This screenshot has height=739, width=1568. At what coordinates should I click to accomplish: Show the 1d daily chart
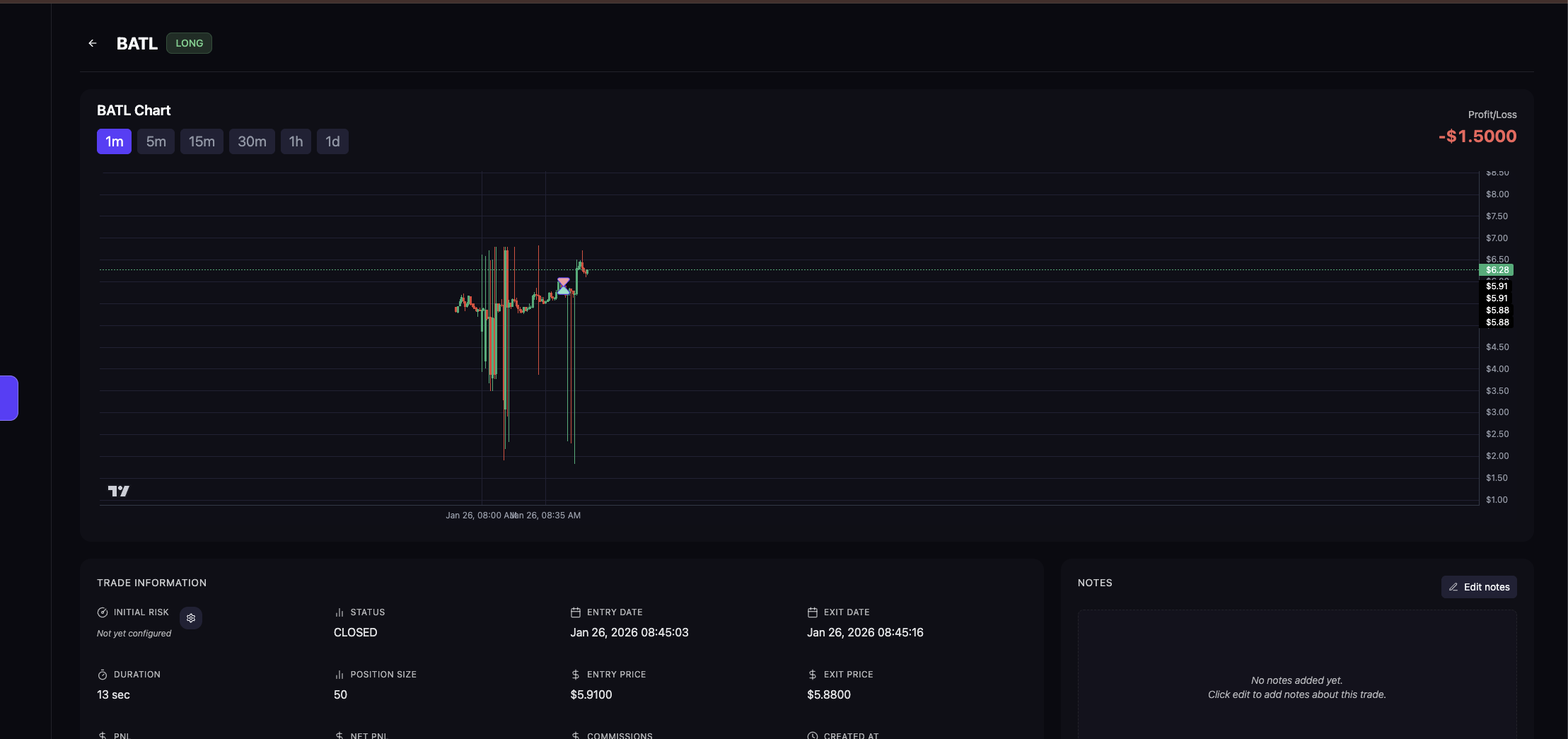tap(332, 141)
